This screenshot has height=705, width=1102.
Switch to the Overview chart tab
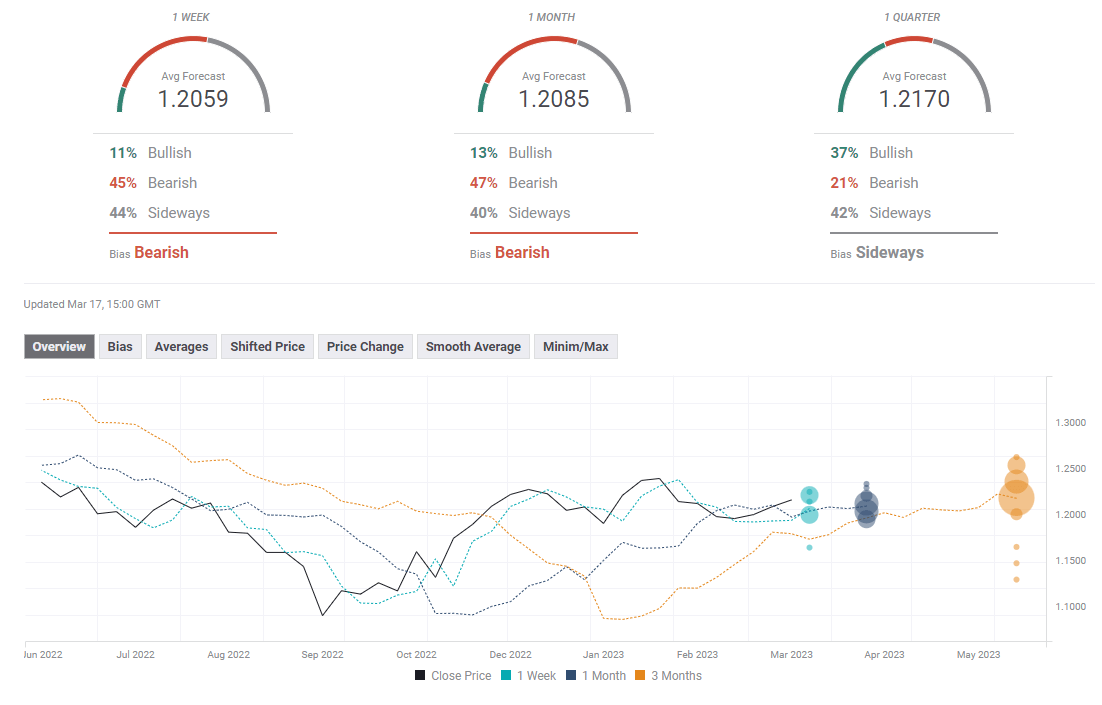click(x=59, y=347)
